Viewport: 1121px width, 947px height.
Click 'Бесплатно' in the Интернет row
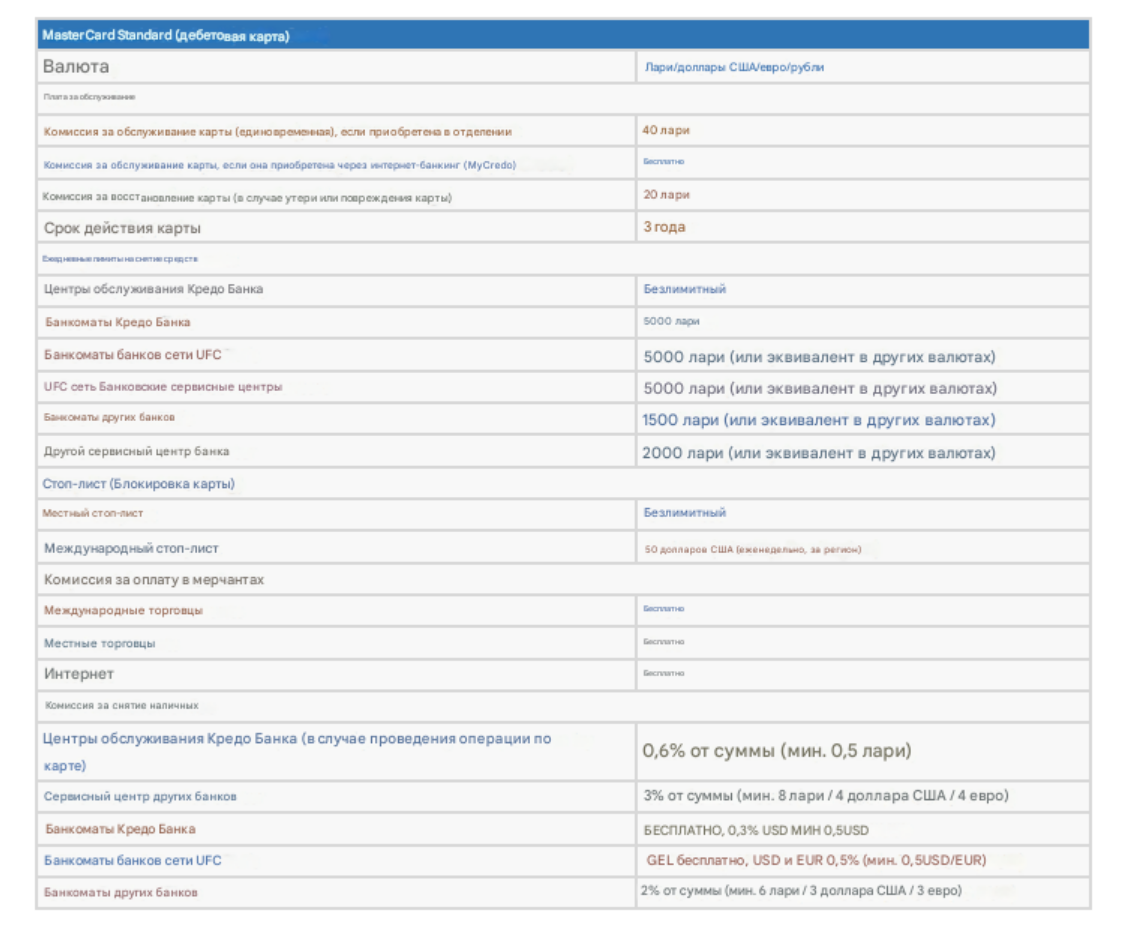(x=663, y=673)
